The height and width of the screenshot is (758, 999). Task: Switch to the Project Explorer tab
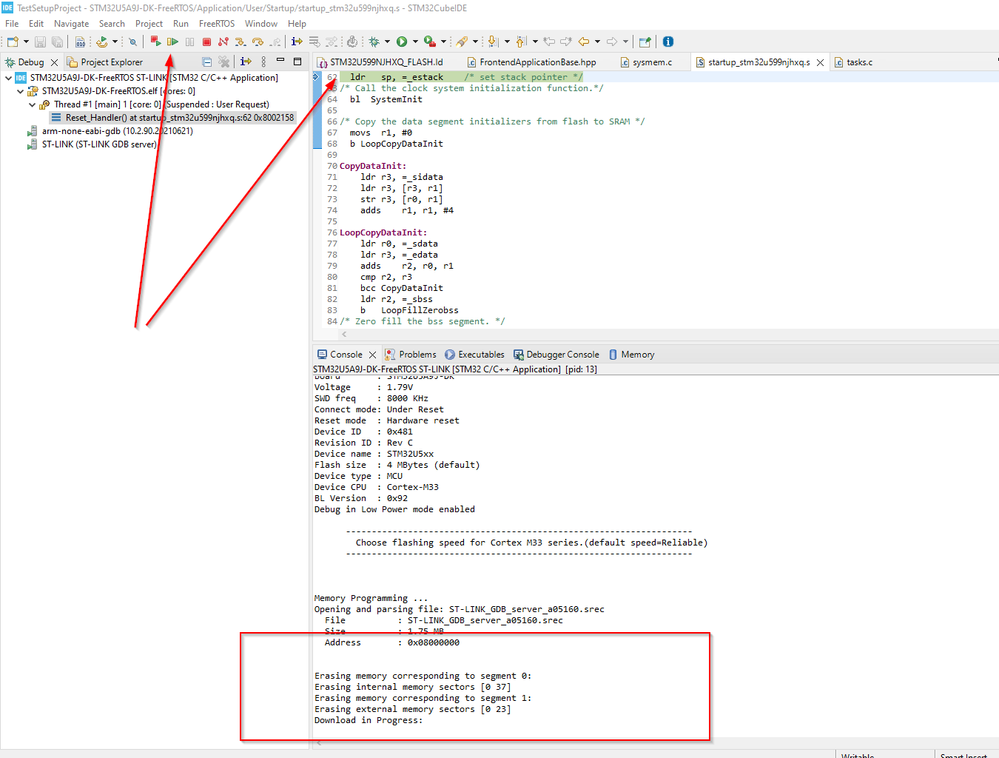coord(111,62)
